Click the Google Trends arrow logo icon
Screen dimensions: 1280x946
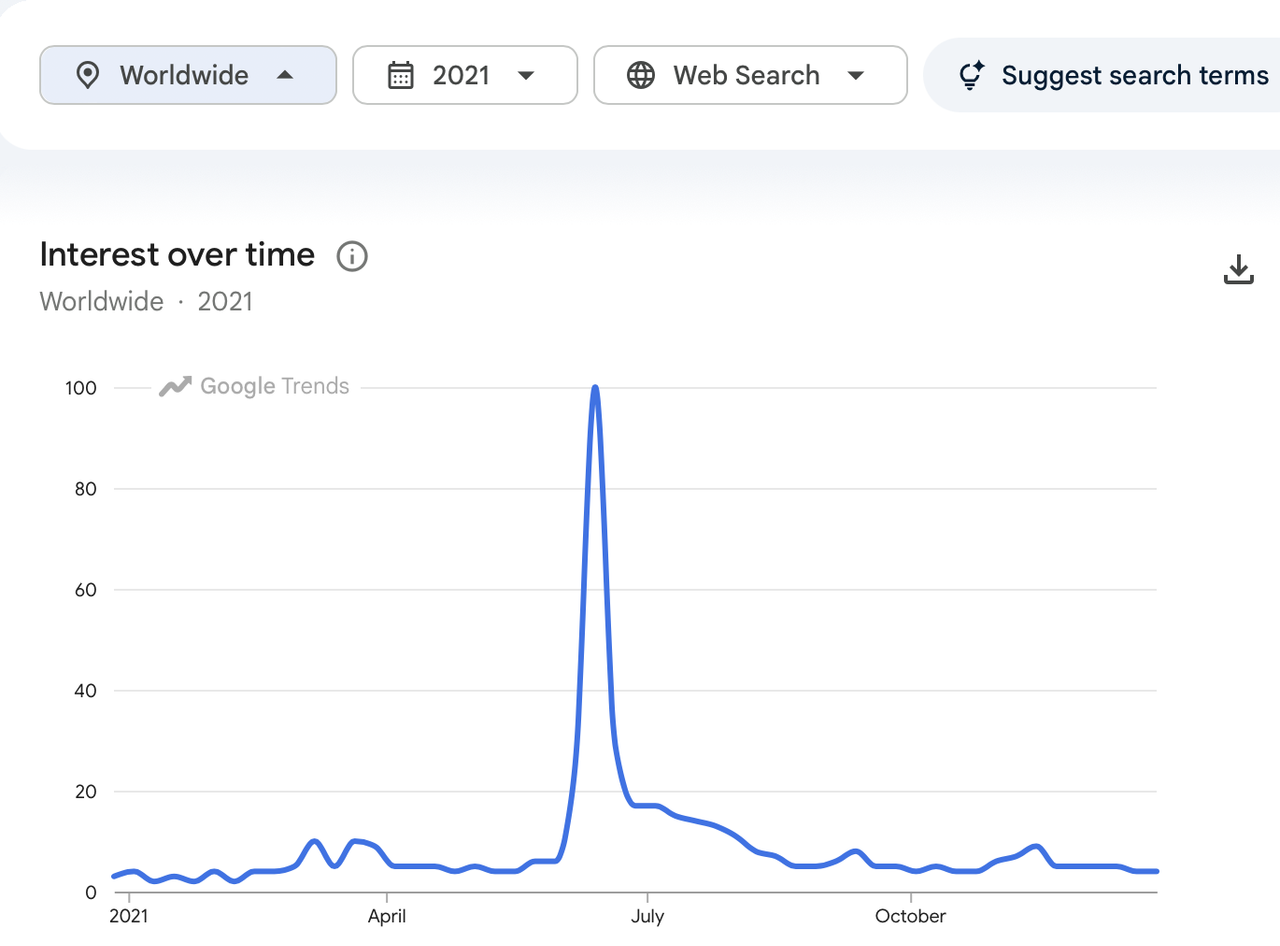[175, 387]
